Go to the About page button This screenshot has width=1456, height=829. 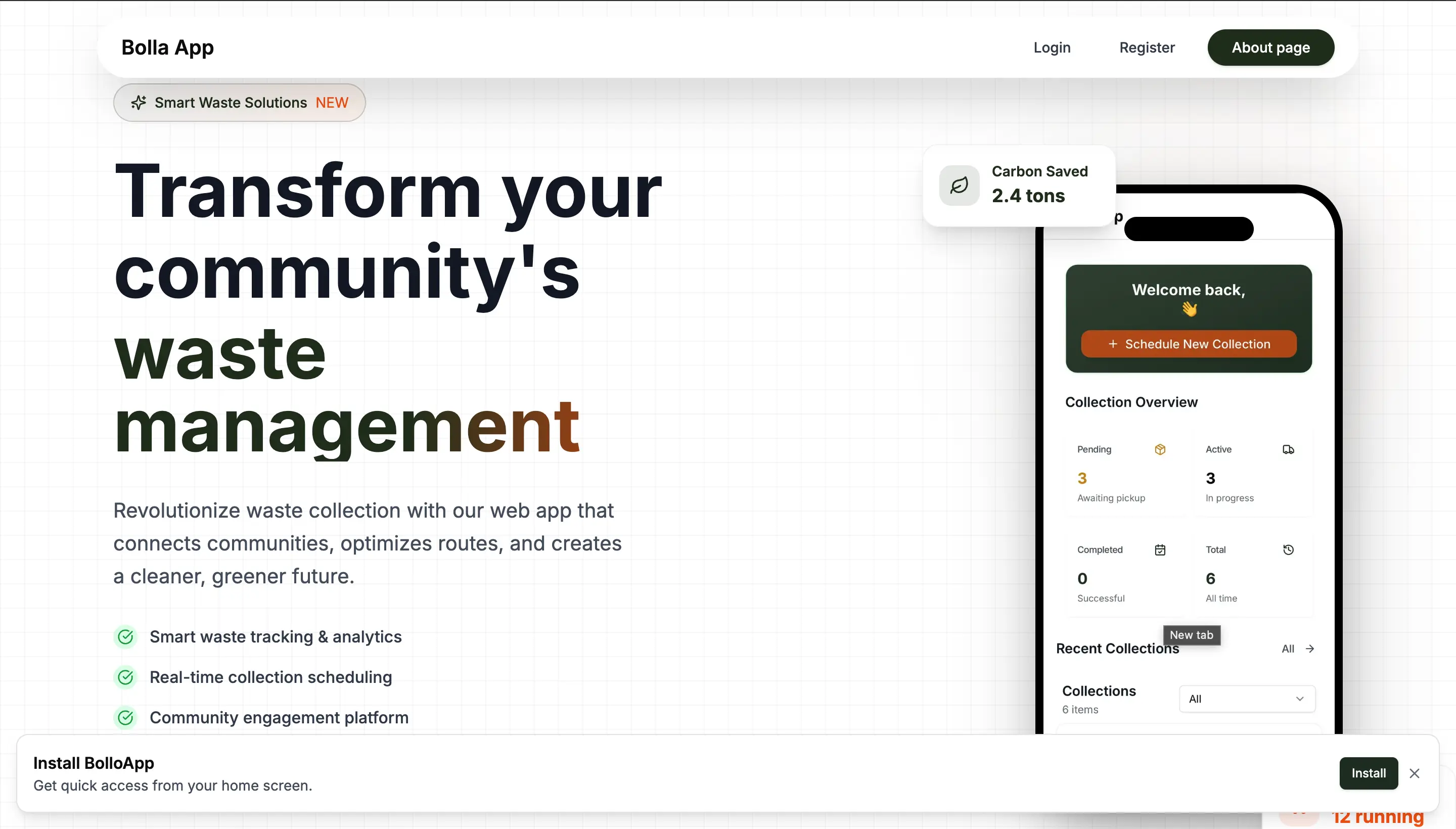pos(1270,47)
